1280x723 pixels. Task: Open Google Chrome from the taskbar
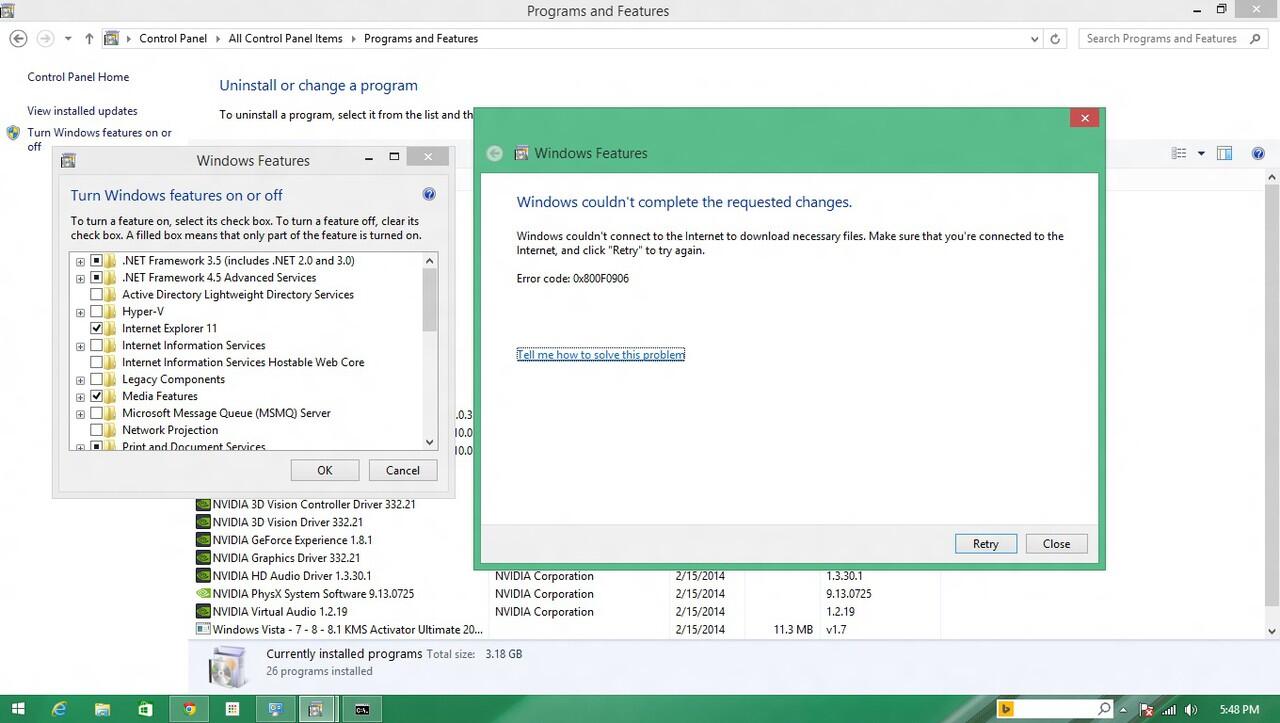(189, 709)
